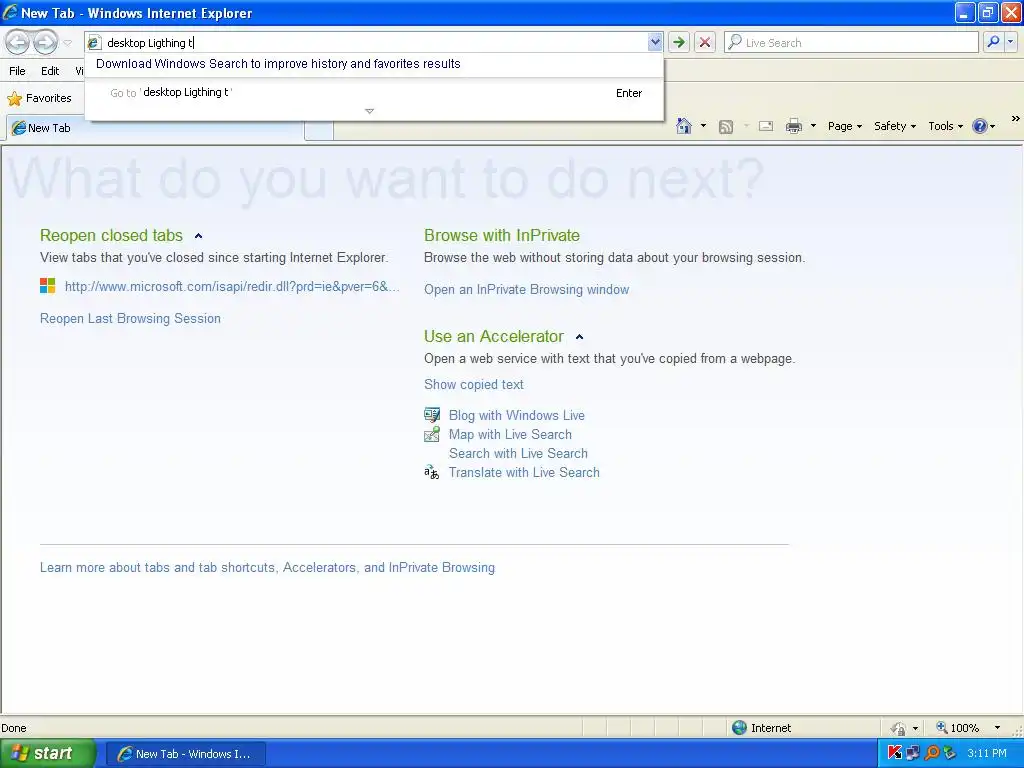Screen dimensions: 1024x768
Task: Click the Browse with InPrivate heading
Action: click(x=502, y=235)
